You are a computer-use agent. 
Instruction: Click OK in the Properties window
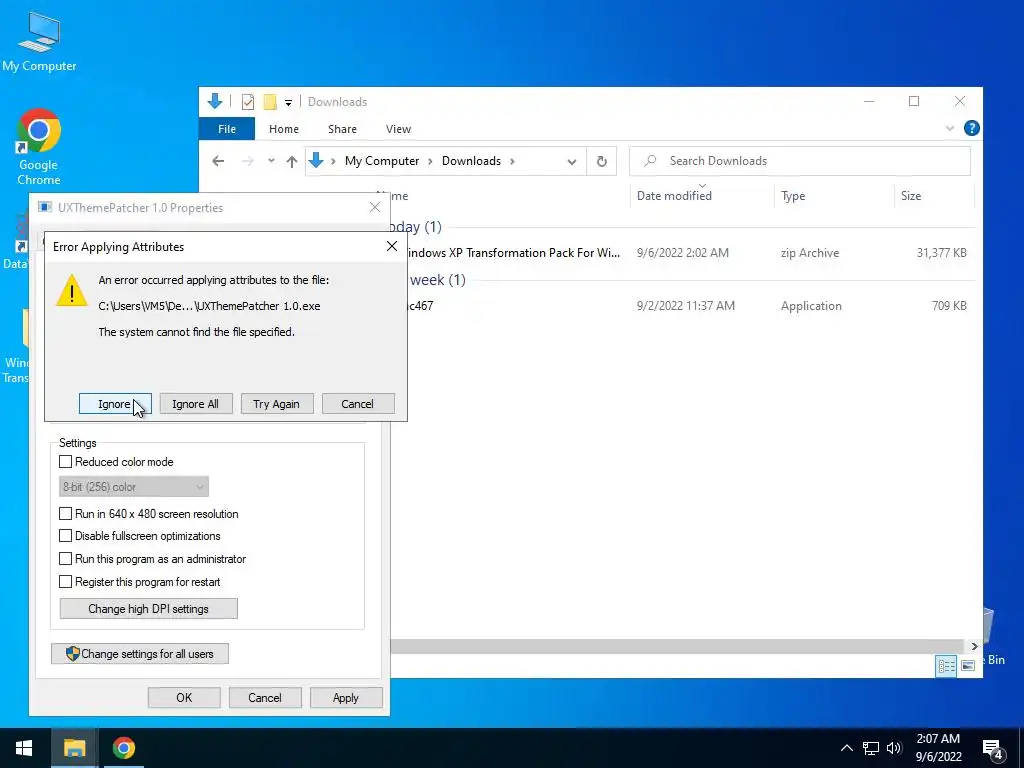coord(184,697)
